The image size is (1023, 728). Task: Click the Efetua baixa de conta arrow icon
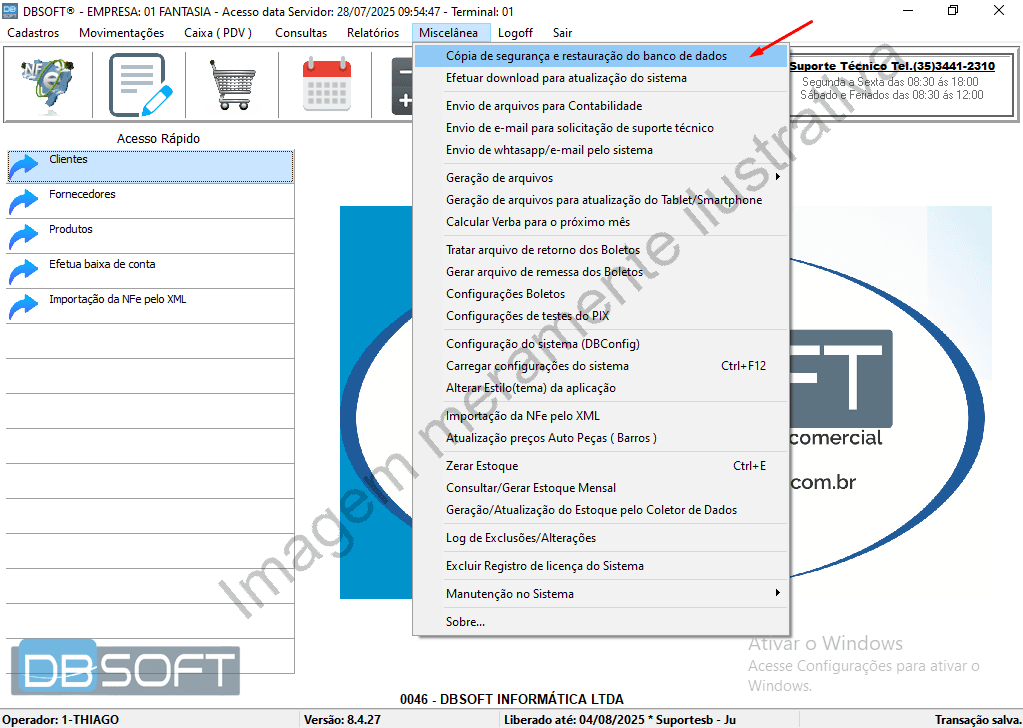[24, 264]
